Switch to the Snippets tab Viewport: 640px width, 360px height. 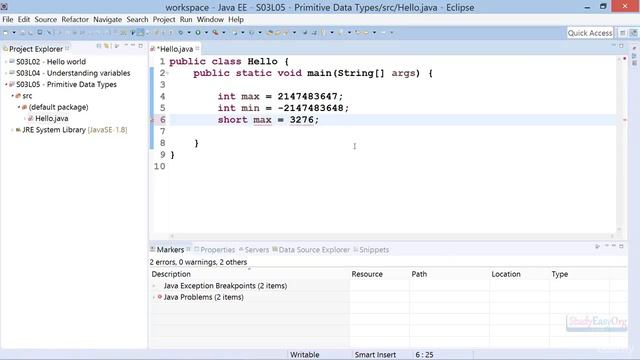(371, 250)
